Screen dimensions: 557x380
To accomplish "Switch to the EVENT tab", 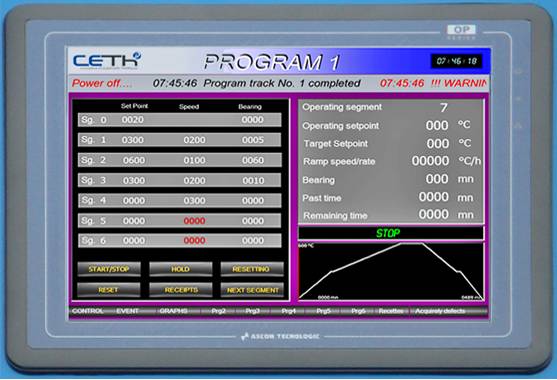I will pos(128,311).
